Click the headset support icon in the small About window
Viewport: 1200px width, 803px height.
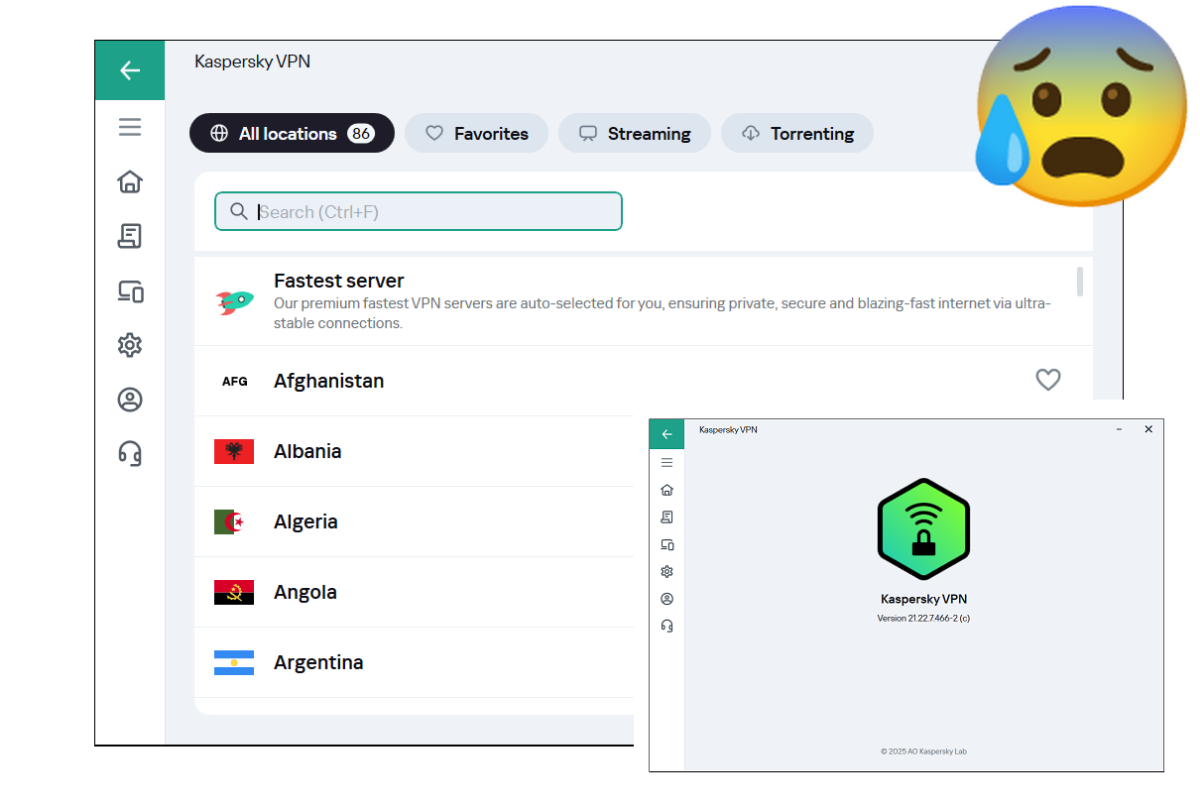tap(667, 626)
